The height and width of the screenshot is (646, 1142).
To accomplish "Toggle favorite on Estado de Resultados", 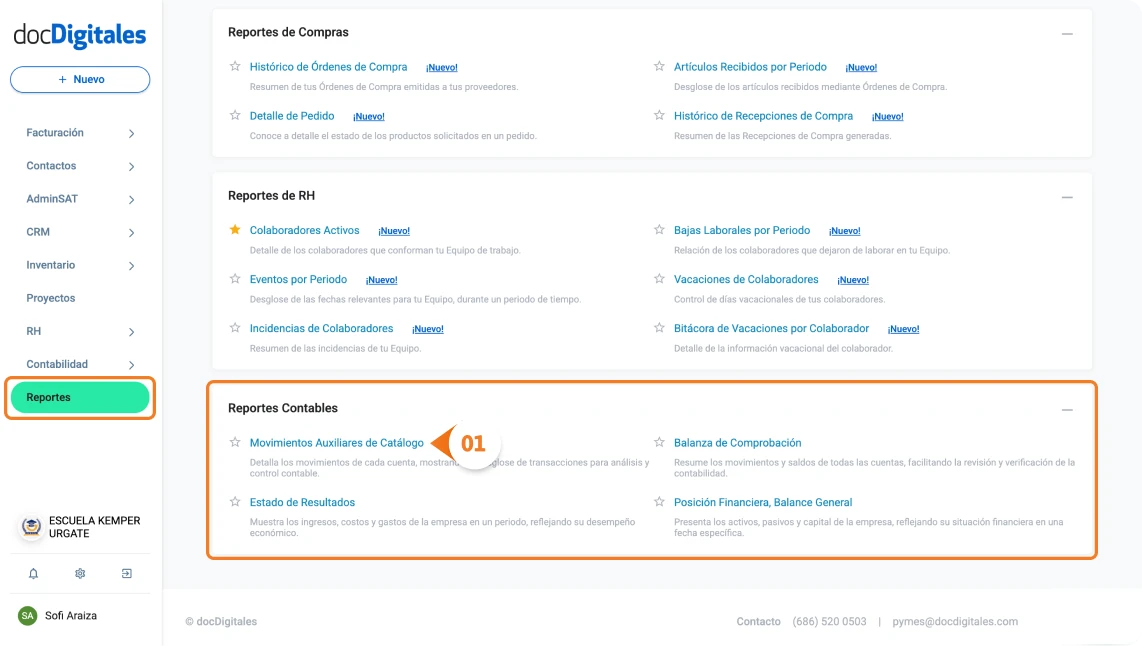I will [x=234, y=502].
